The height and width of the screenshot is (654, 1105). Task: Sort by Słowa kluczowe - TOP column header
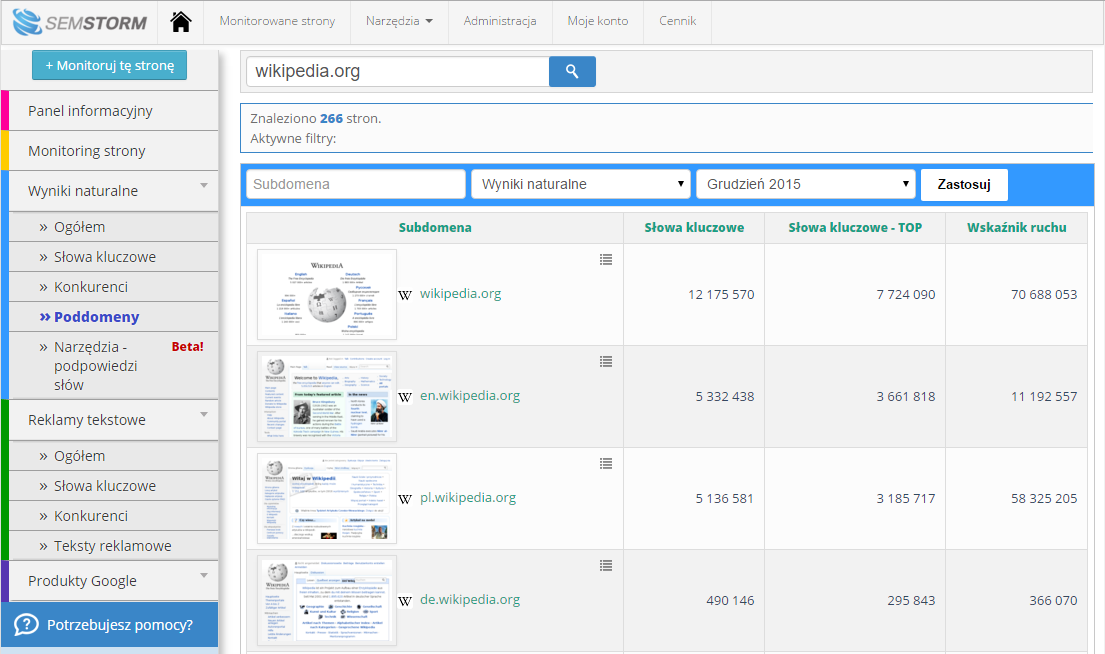(855, 228)
